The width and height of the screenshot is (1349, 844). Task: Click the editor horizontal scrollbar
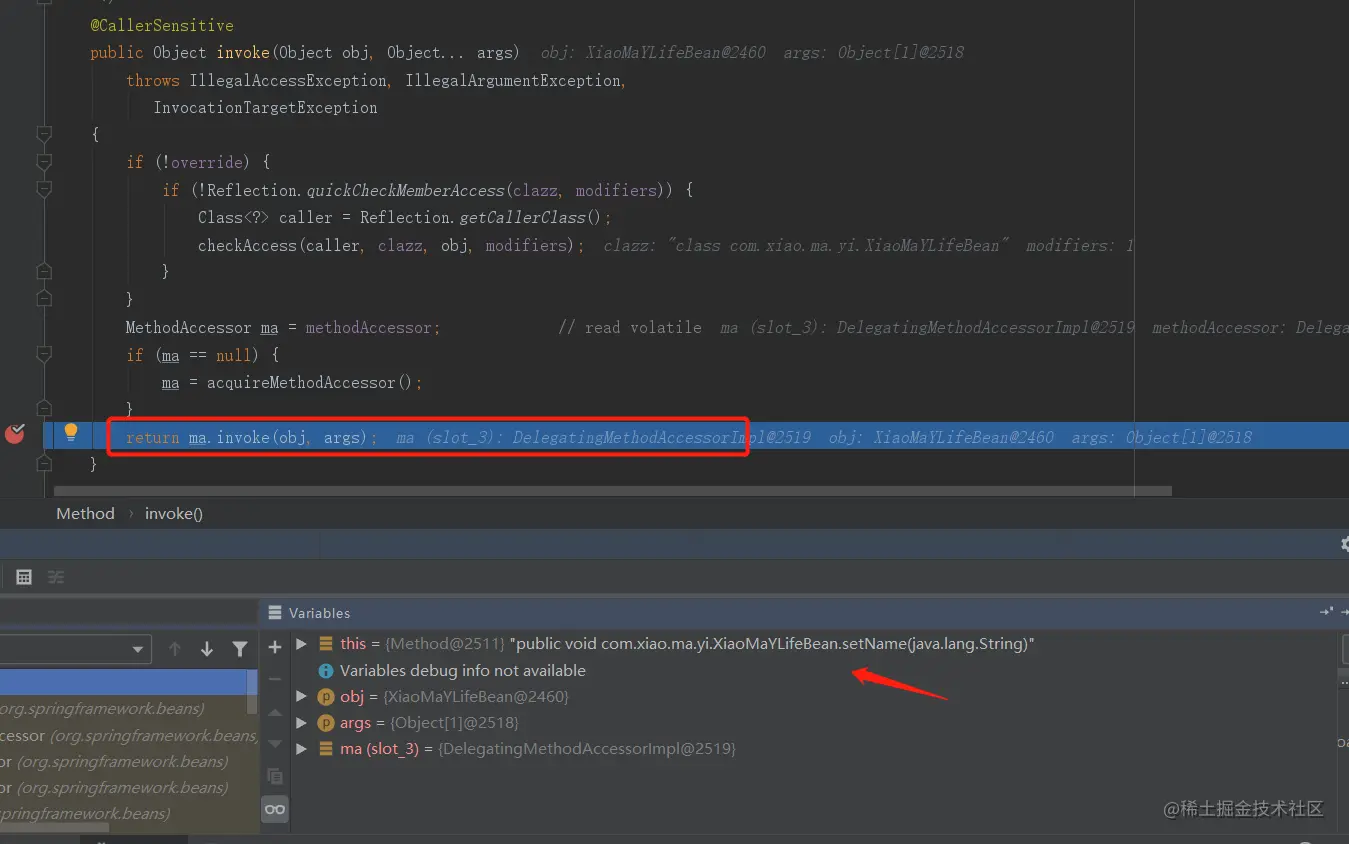tap(612, 491)
